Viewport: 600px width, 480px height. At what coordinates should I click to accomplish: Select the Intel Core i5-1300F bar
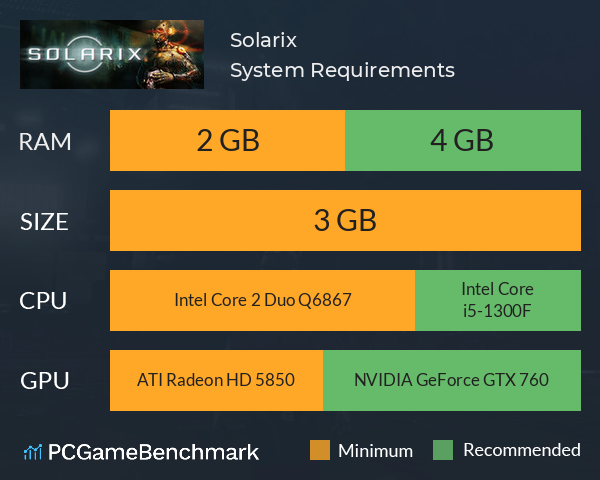[x=498, y=300]
